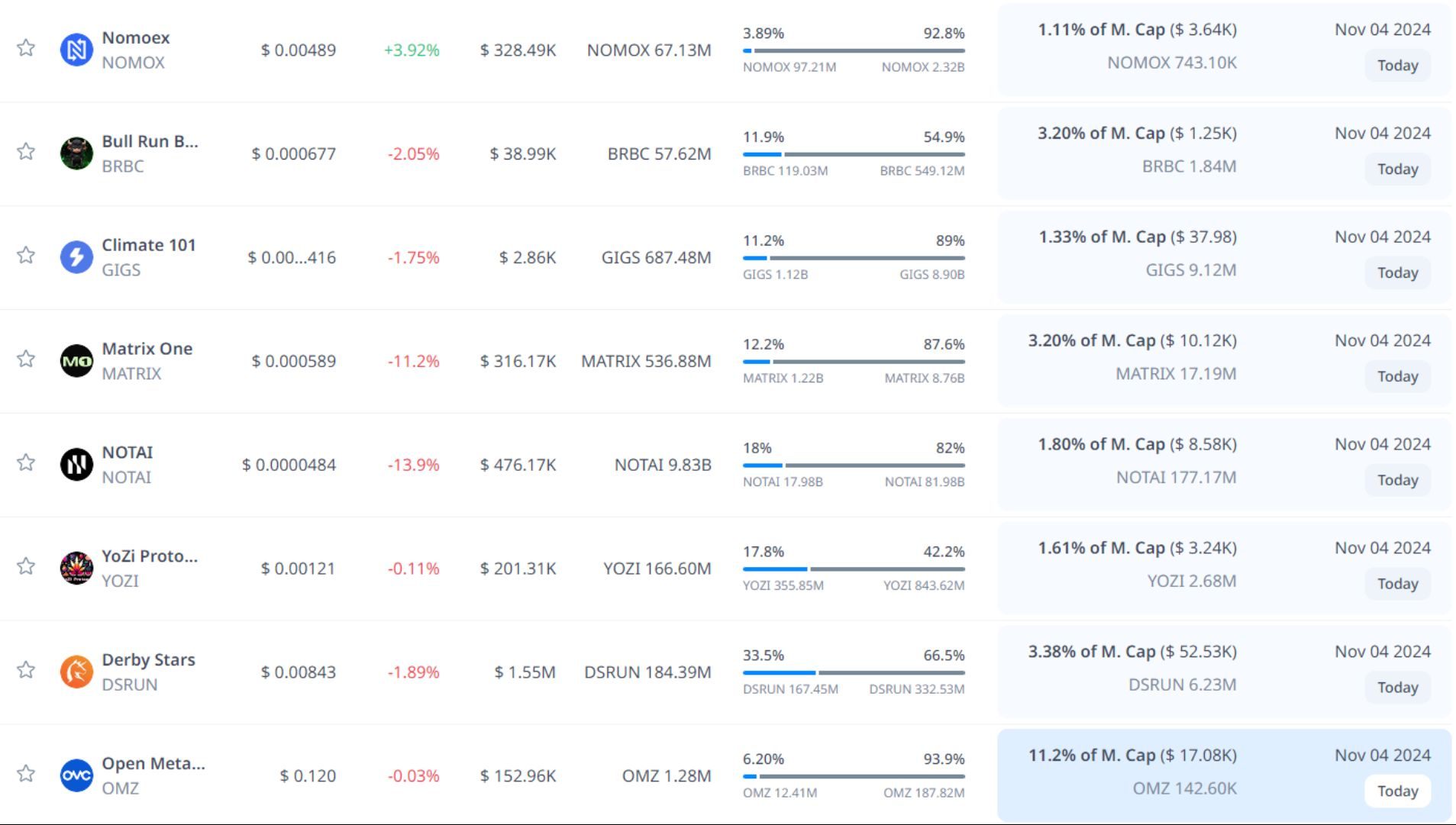Click the DSRUN unlock progress bar

point(854,673)
